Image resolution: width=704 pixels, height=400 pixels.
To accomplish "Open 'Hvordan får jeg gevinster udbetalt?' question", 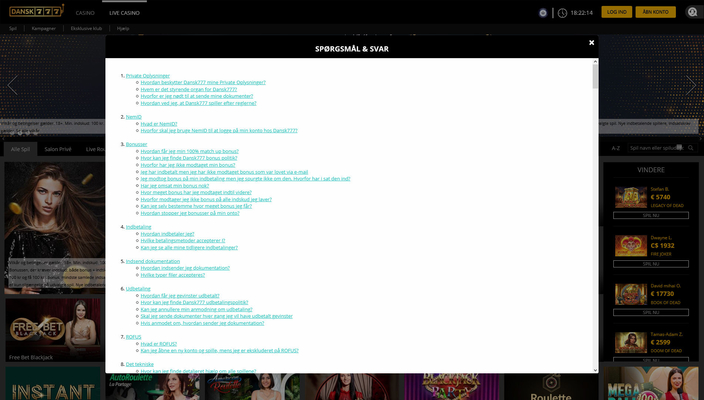I will pyautogui.click(x=180, y=296).
